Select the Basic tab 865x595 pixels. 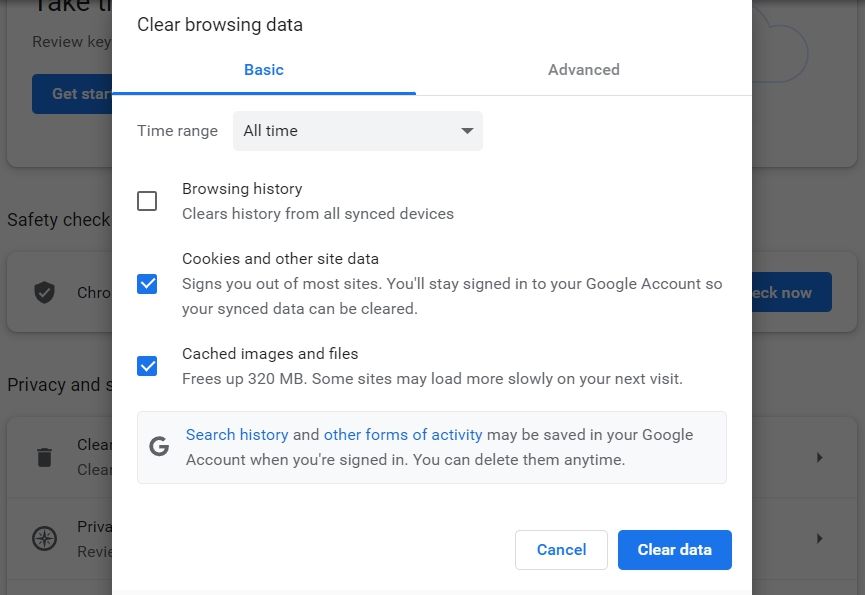263,70
